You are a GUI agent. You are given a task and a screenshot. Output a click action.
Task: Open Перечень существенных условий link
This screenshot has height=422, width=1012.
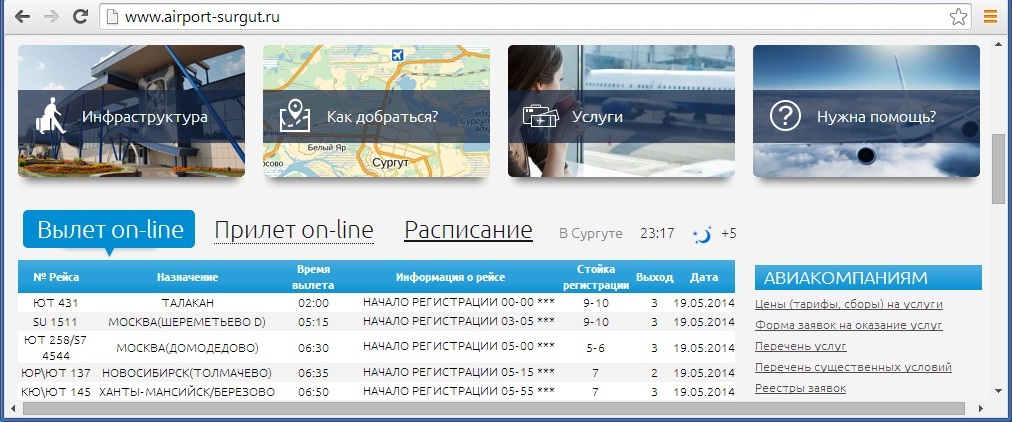click(x=853, y=367)
